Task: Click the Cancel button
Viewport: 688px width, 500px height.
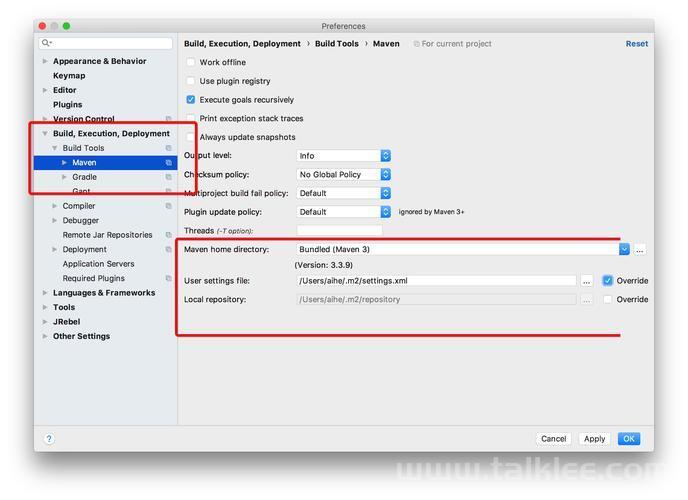Action: click(x=553, y=439)
